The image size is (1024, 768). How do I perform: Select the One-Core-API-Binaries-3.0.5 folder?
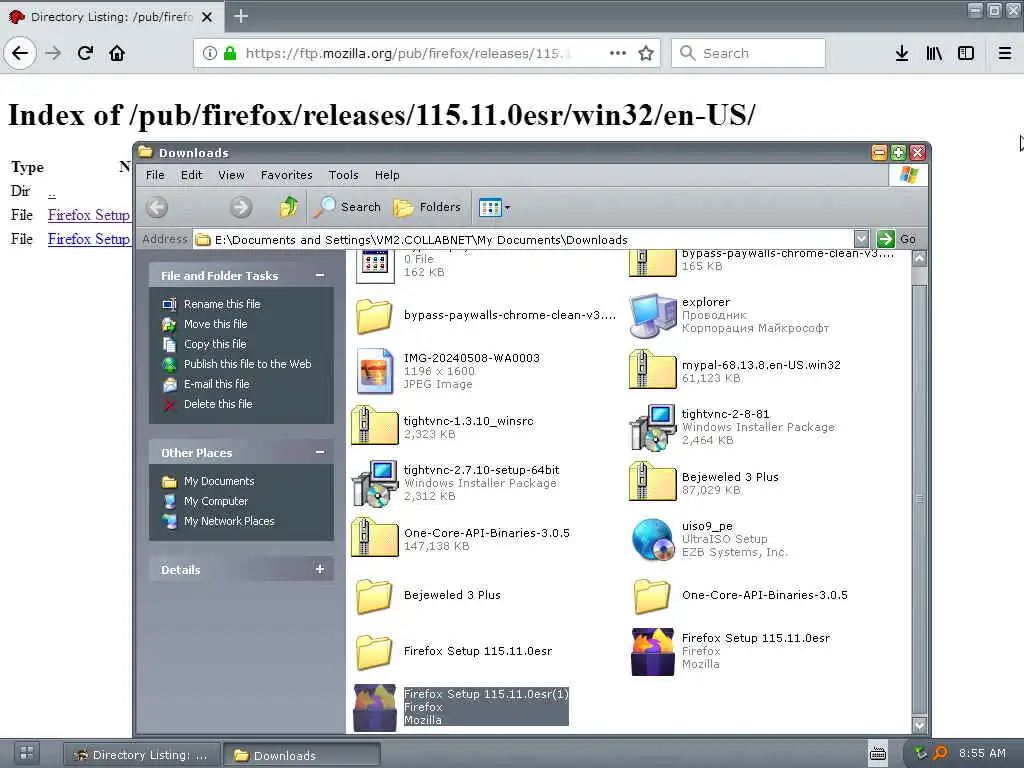point(741,595)
